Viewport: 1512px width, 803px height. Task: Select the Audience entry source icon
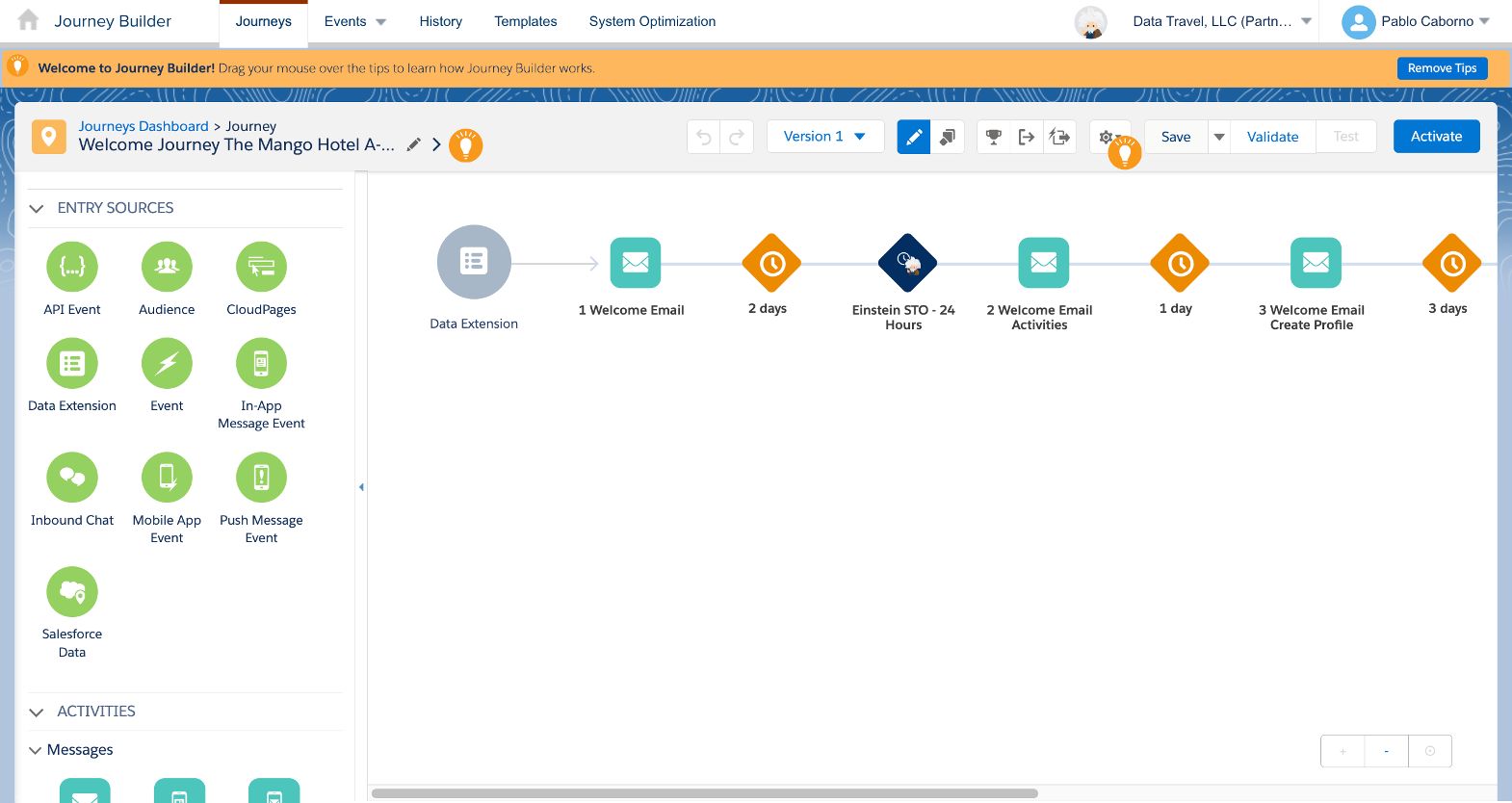tap(167, 267)
